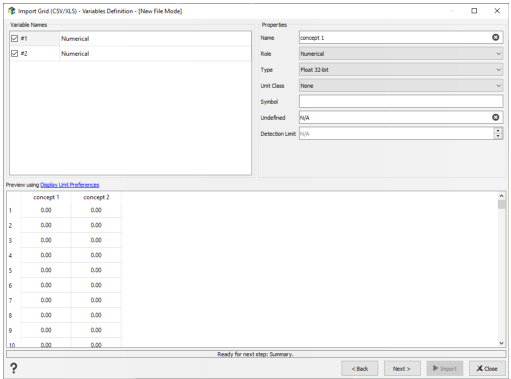This screenshot has height=379, width=511.
Task: Clear the Name field with its X icon
Action: pos(495,37)
